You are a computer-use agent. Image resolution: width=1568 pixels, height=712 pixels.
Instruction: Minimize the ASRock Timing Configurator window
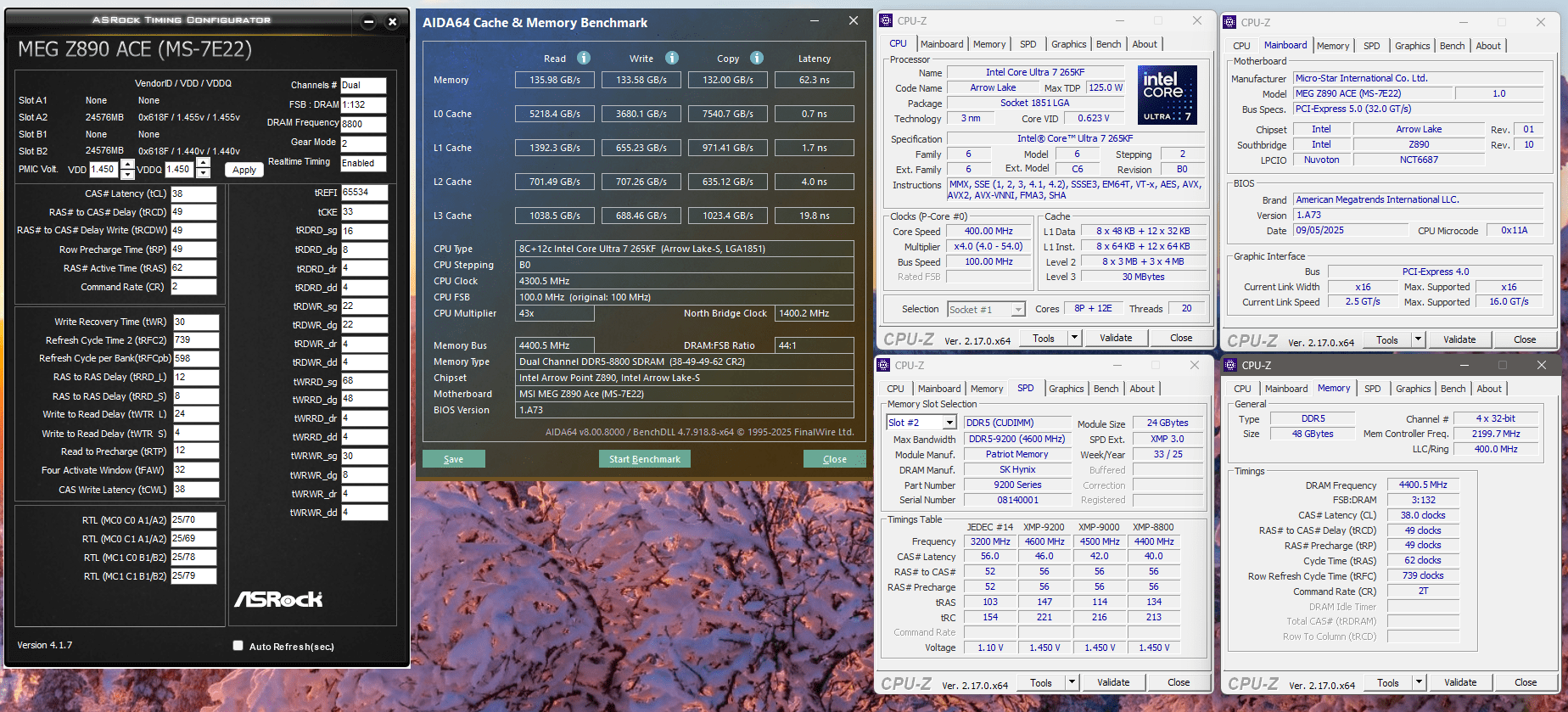368,22
